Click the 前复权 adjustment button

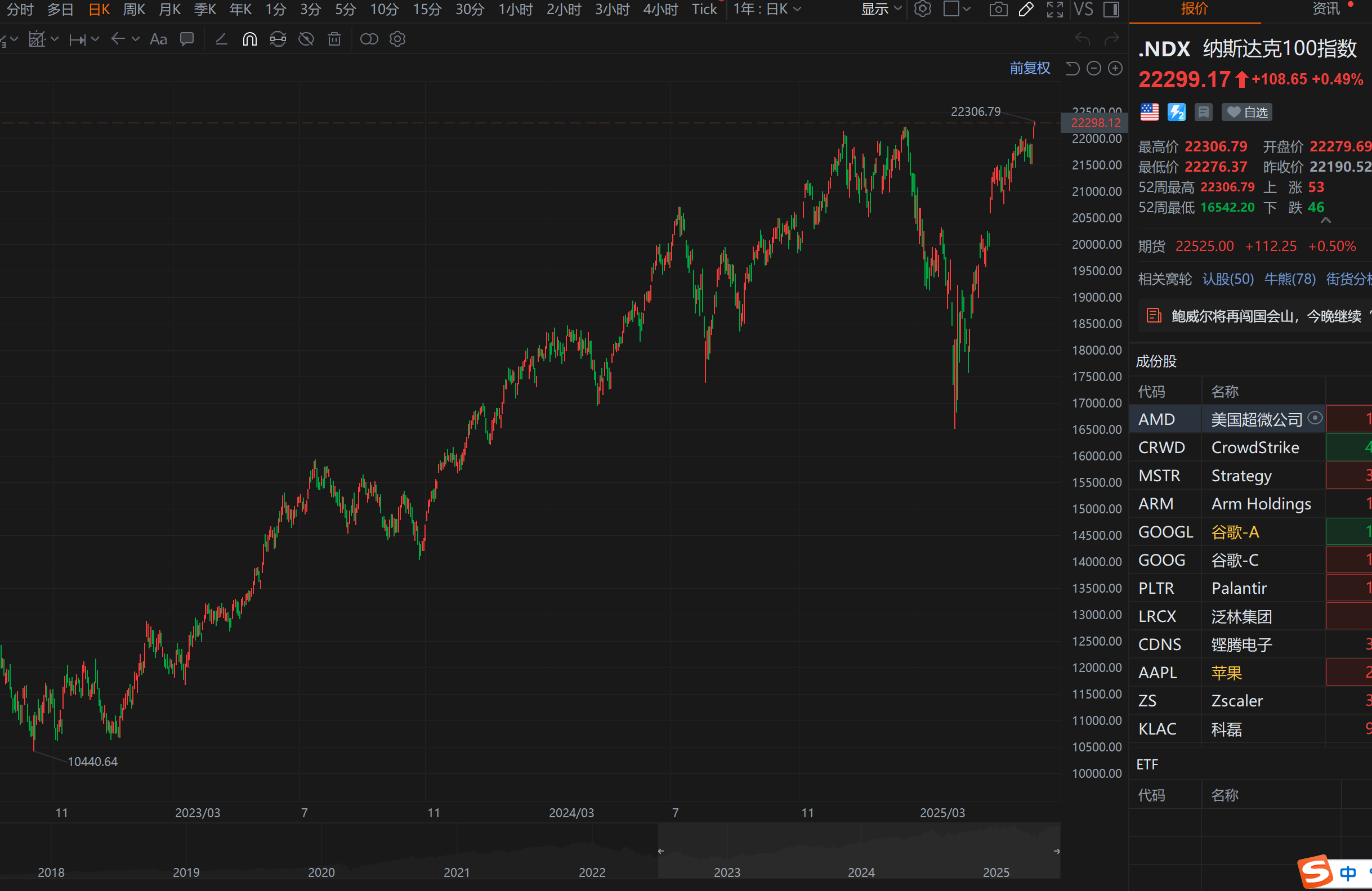pos(1030,69)
